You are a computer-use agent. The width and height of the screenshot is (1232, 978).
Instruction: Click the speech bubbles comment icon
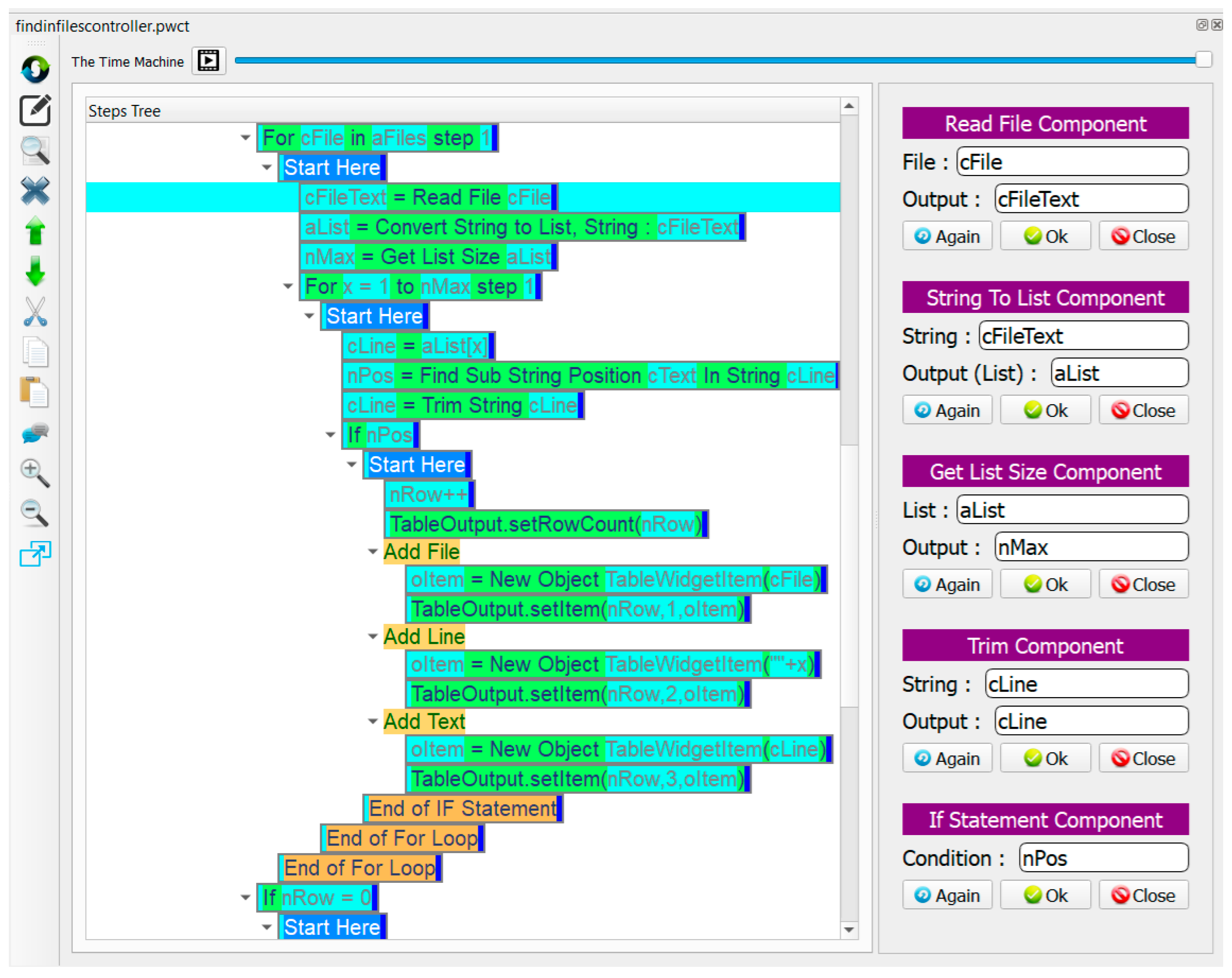[x=35, y=433]
